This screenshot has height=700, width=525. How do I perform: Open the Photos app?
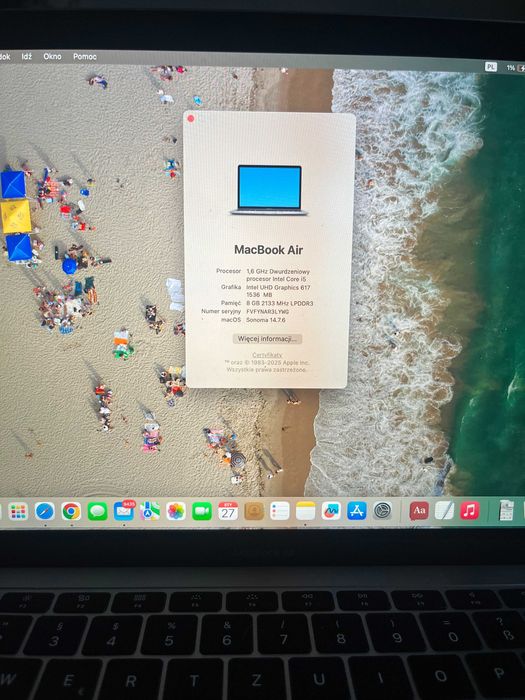176,511
